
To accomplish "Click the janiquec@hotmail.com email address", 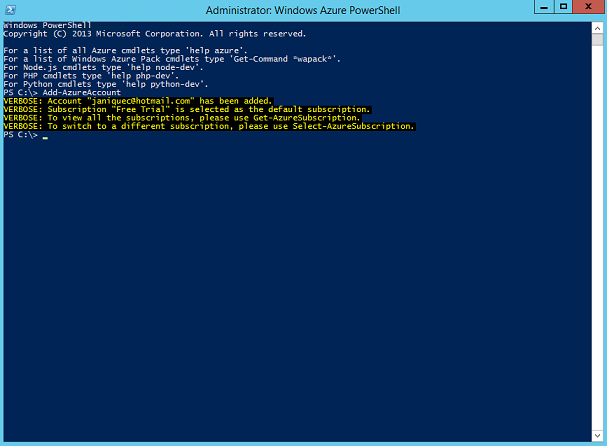I will (x=141, y=101).
